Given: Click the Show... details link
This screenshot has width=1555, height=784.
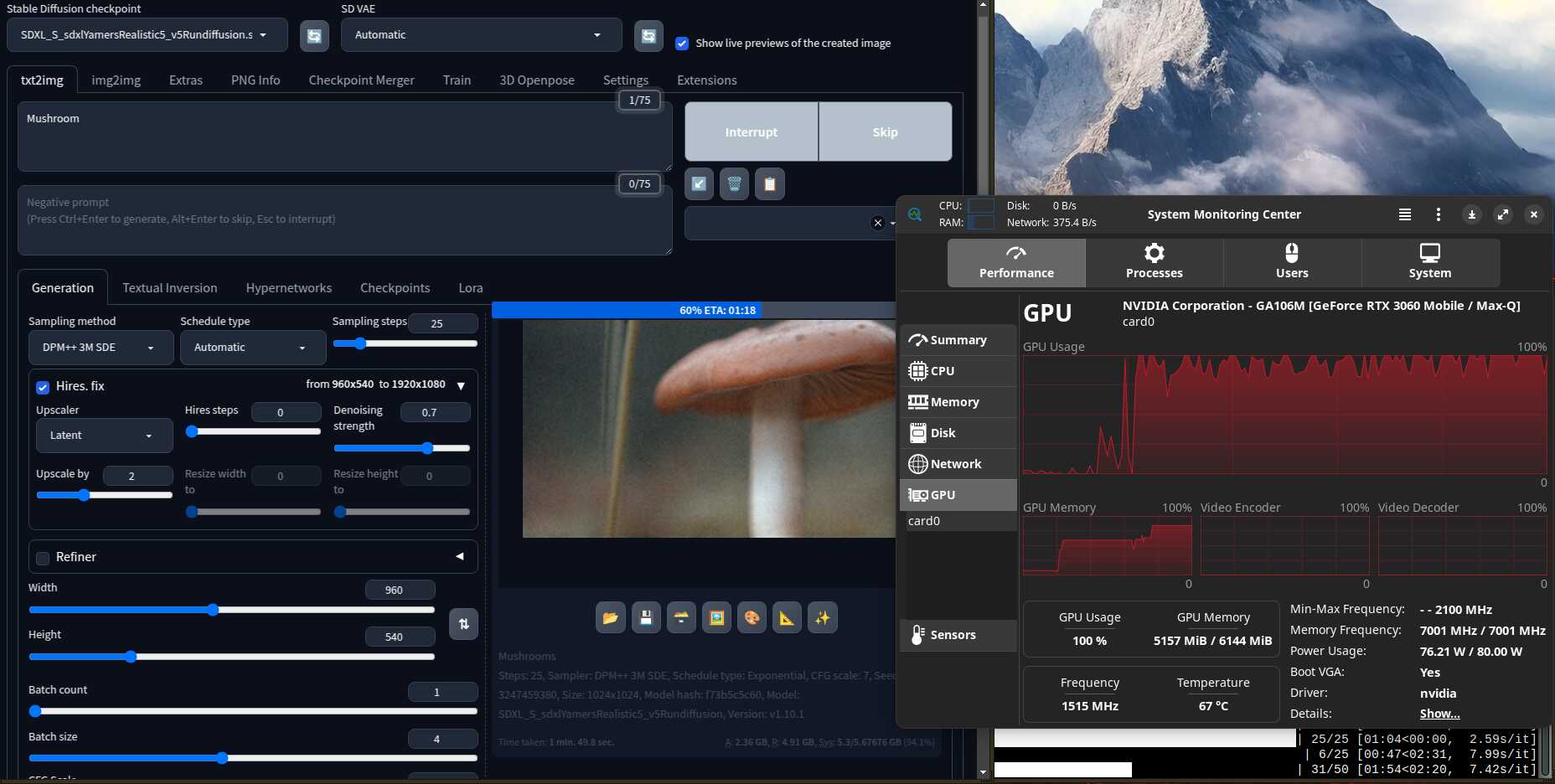Looking at the screenshot, I should (1439, 714).
